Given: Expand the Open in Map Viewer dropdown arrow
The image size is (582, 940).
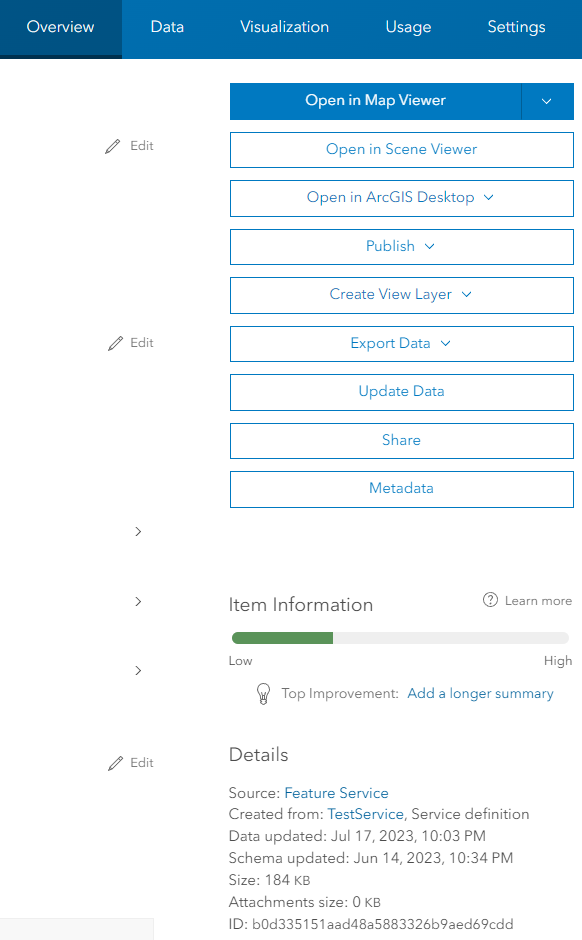Looking at the screenshot, I should 547,101.
